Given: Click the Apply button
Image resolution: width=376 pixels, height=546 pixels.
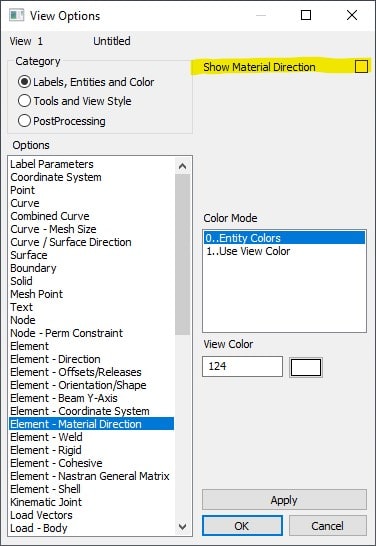Looking at the screenshot, I should (284, 500).
